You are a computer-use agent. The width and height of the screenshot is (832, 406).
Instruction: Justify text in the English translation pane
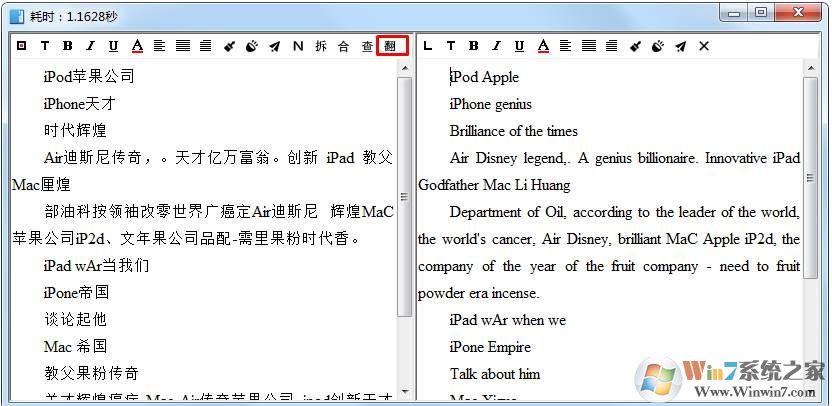589,46
